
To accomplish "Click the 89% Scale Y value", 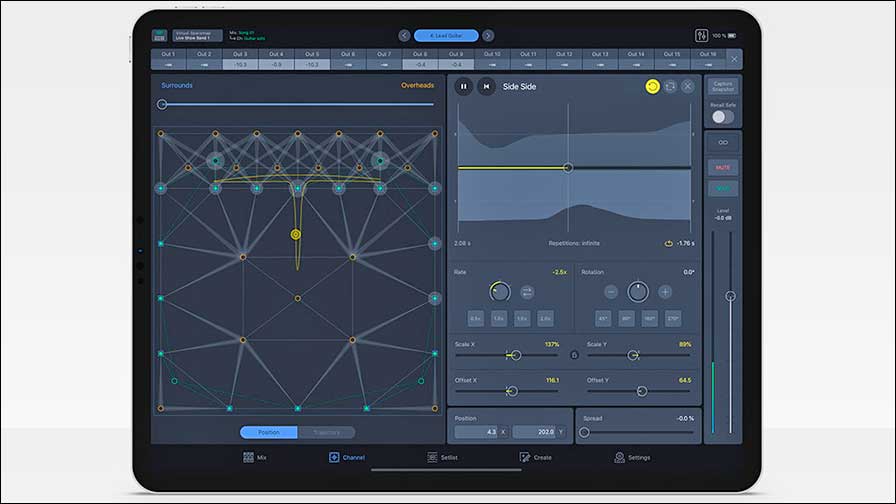I will (685, 345).
